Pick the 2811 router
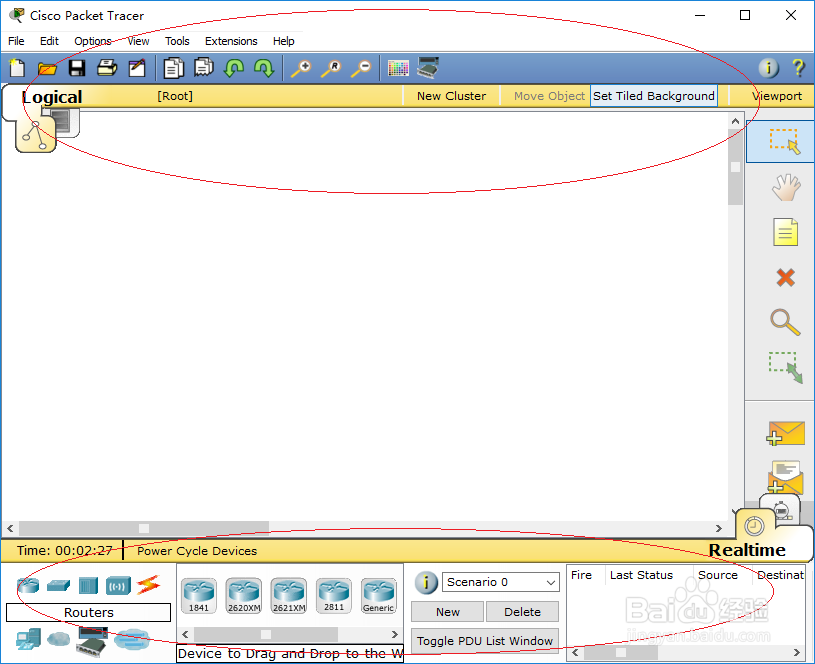Image resolution: width=815 pixels, height=664 pixels. click(x=334, y=596)
